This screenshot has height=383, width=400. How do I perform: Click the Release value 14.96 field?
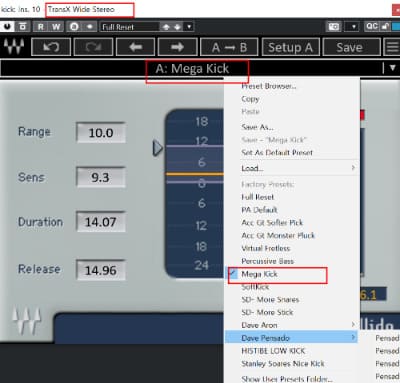click(x=101, y=270)
